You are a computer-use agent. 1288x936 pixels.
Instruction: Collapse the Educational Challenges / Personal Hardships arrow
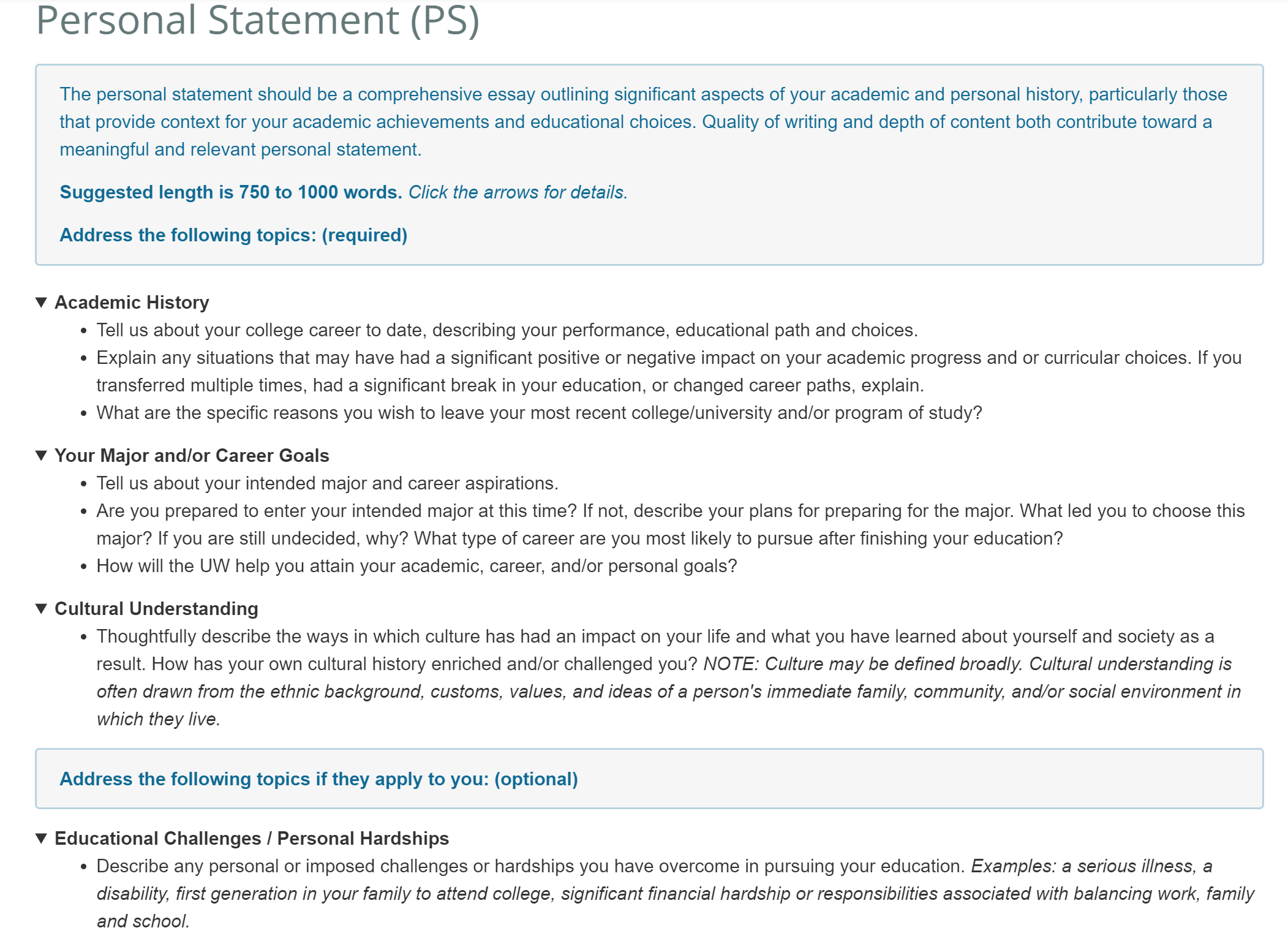[41, 838]
